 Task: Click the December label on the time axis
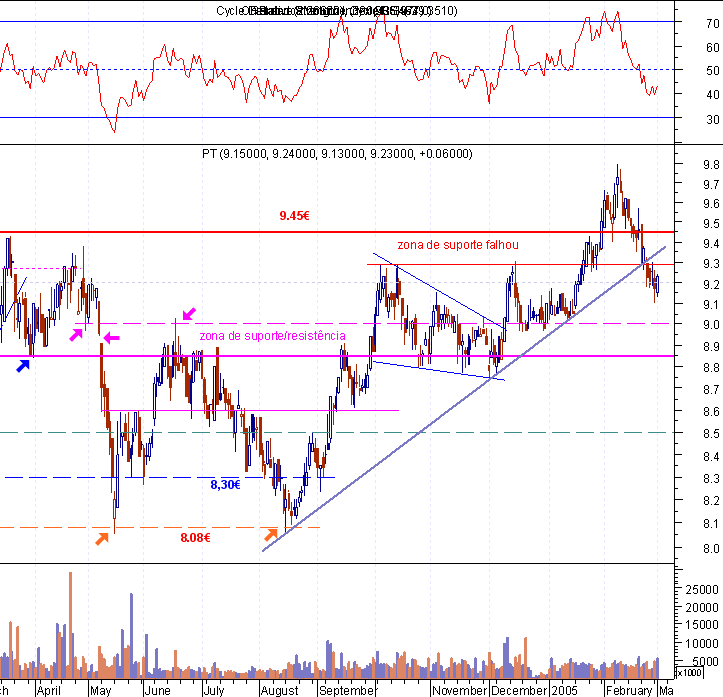click(x=519, y=690)
